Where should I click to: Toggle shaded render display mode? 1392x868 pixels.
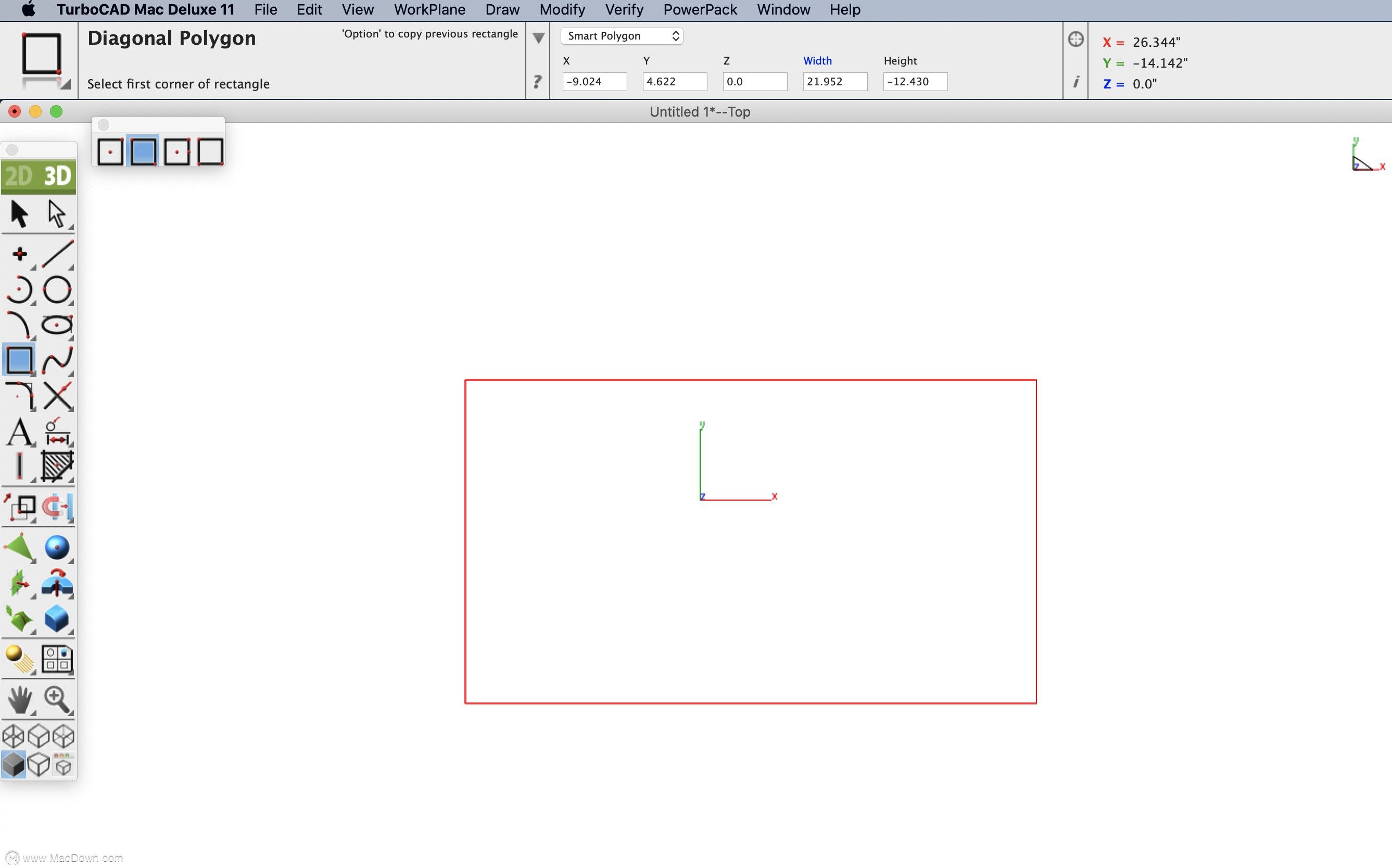click(13, 764)
